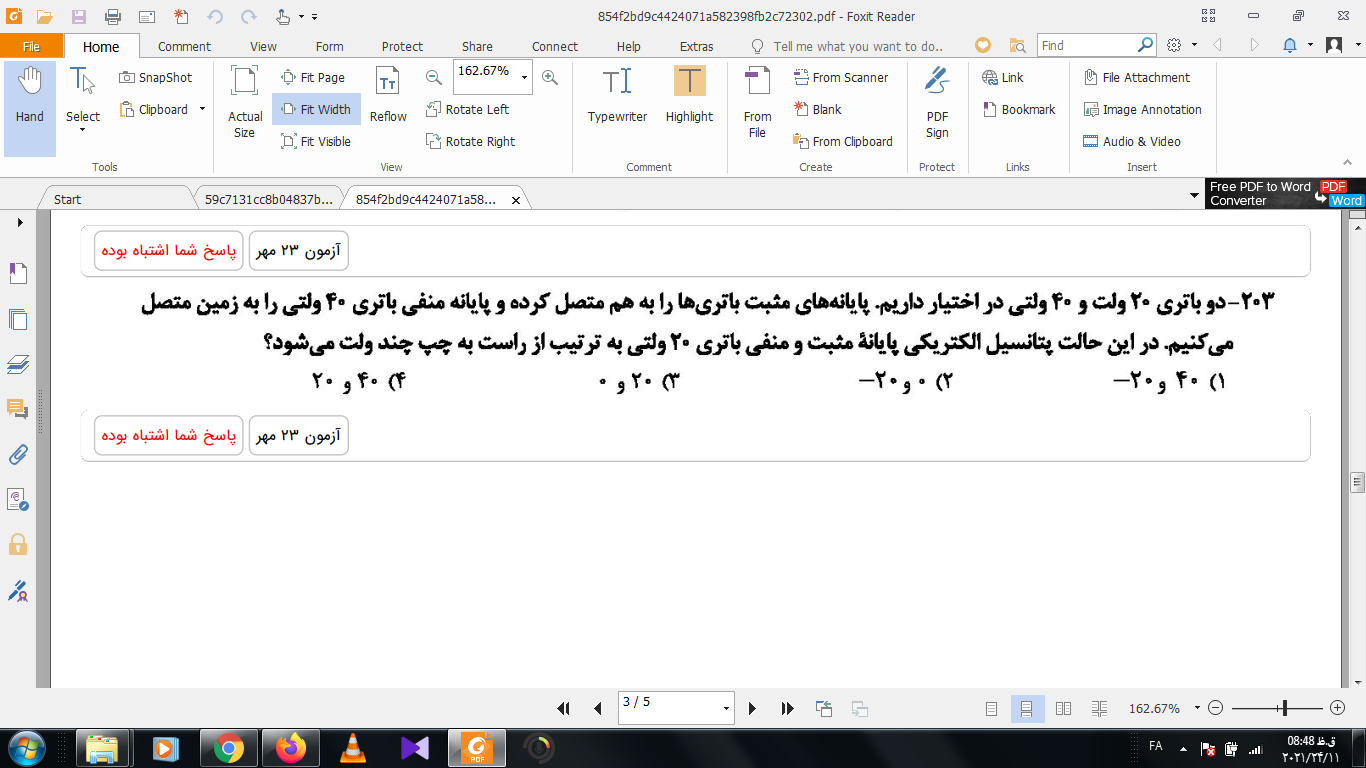This screenshot has width=1366, height=768.
Task: Activate the Highlight tool
Action: tap(689, 96)
